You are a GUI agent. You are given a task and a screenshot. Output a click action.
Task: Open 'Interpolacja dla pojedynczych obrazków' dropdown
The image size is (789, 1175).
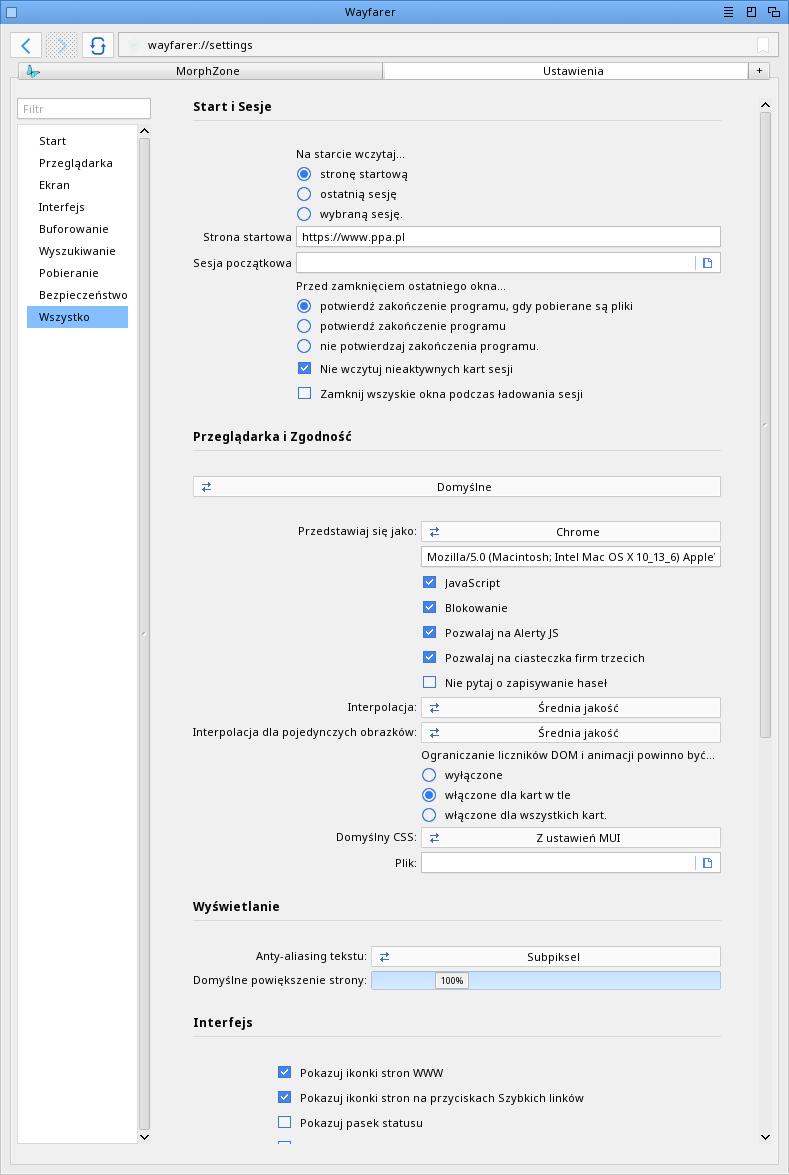coord(571,732)
